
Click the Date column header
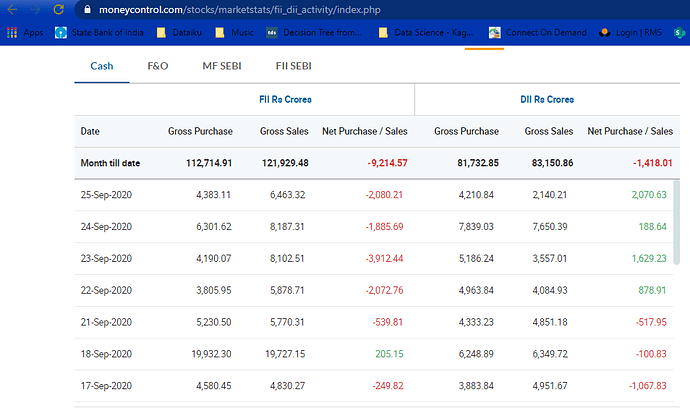(90, 131)
